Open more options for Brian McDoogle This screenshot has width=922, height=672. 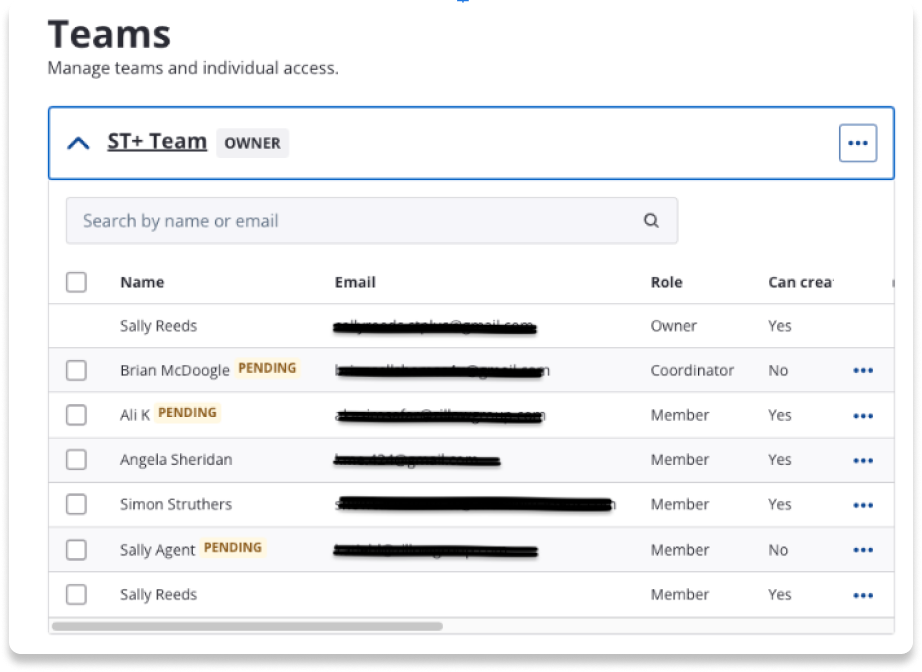(862, 371)
